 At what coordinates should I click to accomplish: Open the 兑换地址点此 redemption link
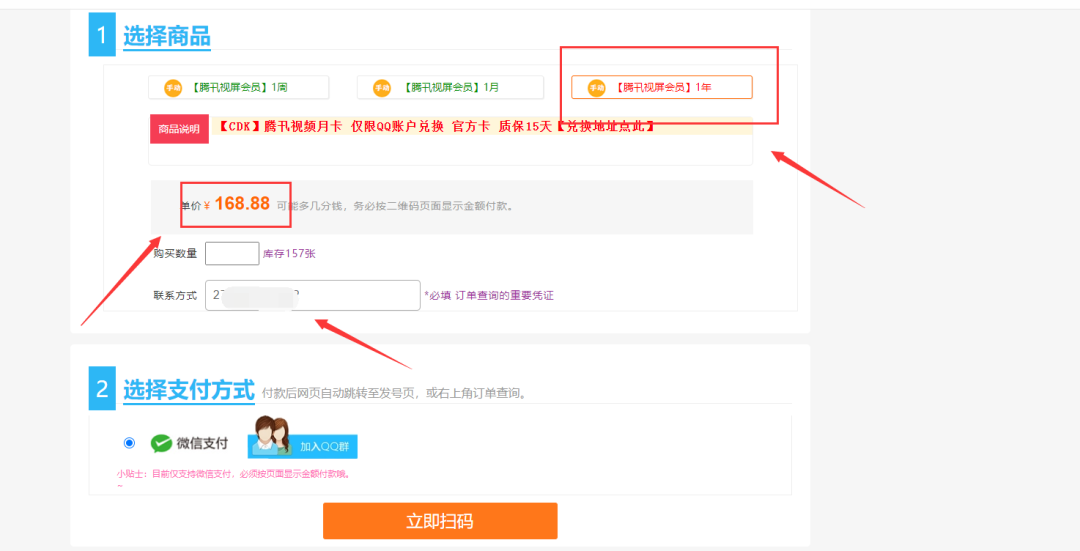click(x=605, y=127)
